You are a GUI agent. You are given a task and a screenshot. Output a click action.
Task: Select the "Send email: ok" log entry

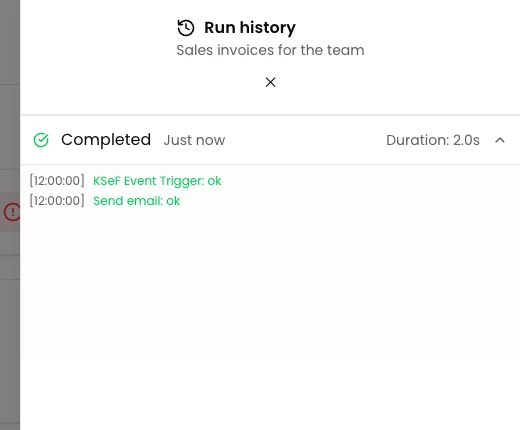click(x=137, y=201)
